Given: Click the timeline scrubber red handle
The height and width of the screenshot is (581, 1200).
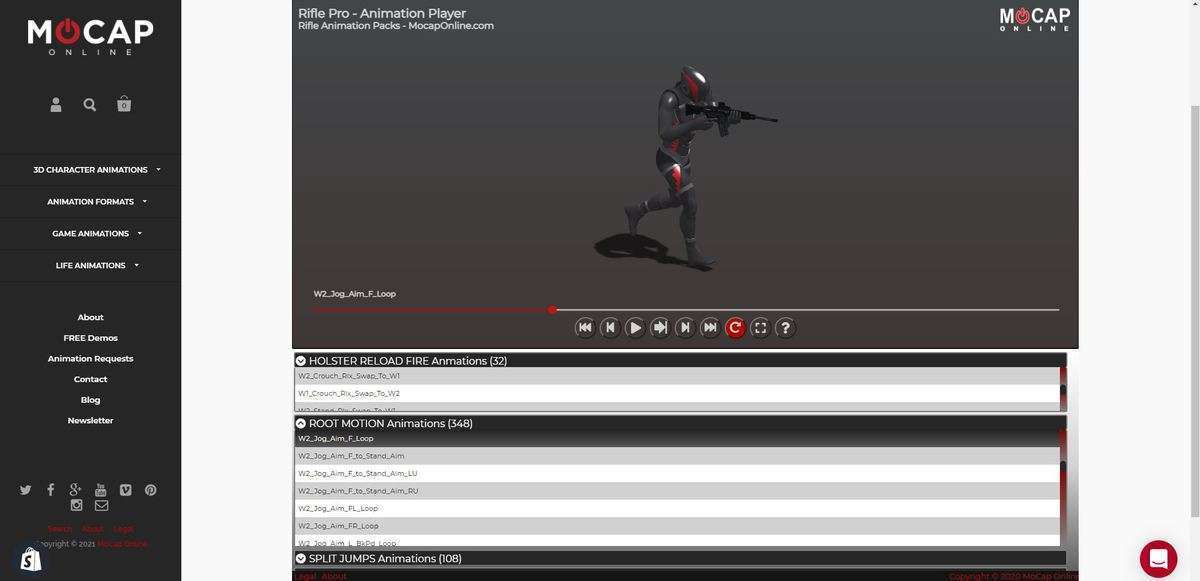Looking at the screenshot, I should 552,310.
